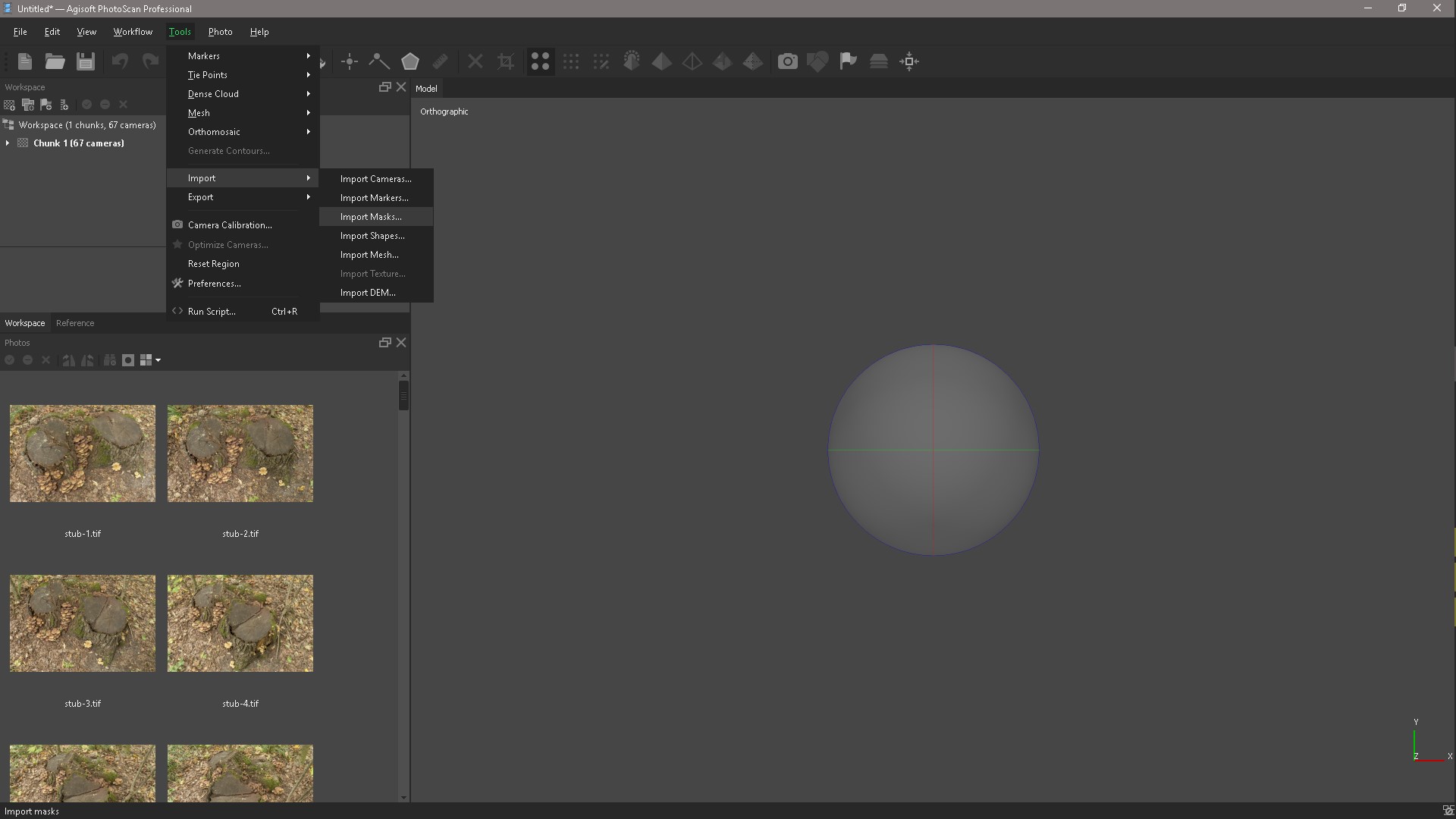1456x819 pixels.
Task: Choose Import Masks... from submenu
Action: (x=371, y=217)
